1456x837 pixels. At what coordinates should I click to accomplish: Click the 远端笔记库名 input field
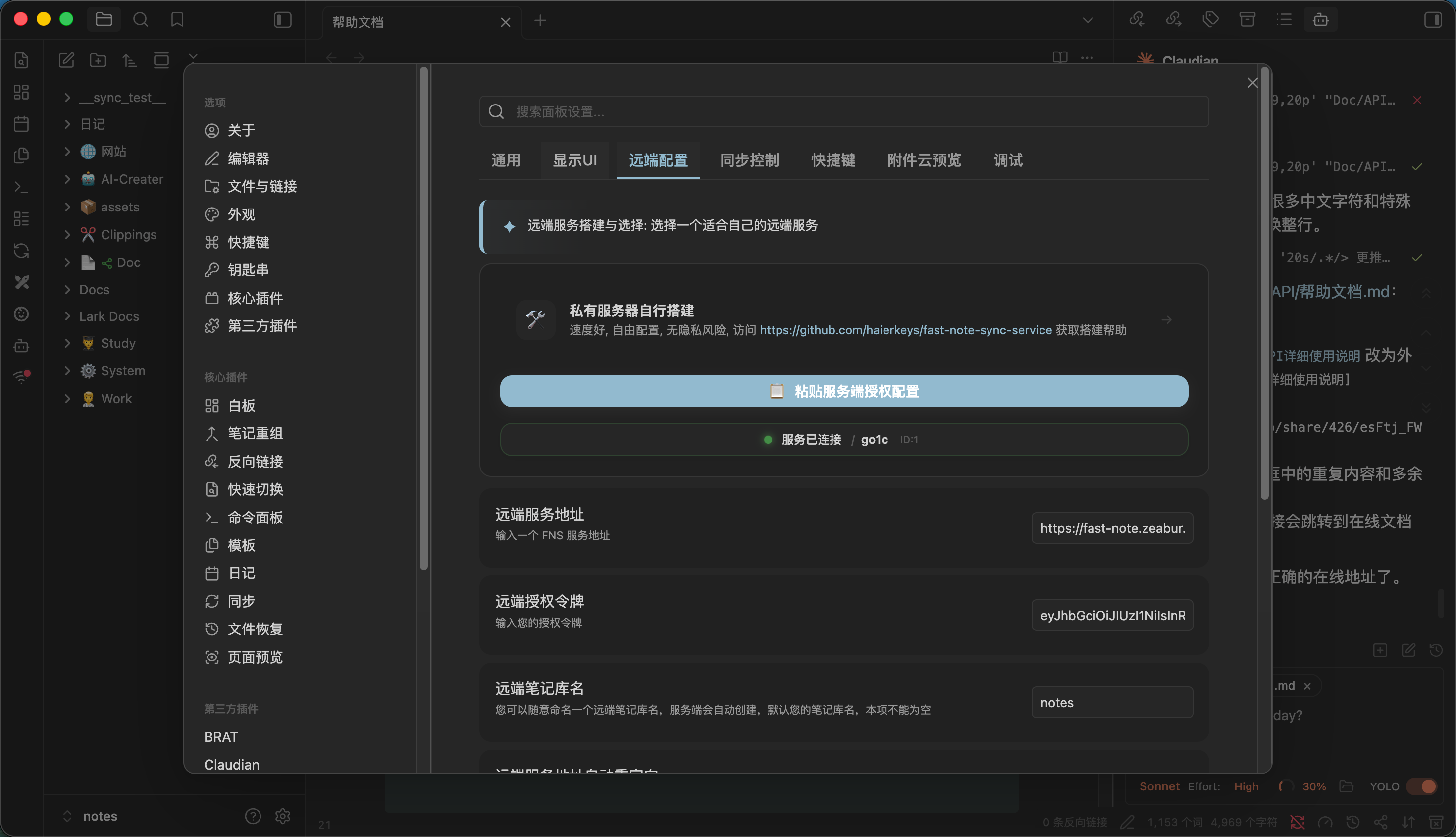[x=1112, y=702]
